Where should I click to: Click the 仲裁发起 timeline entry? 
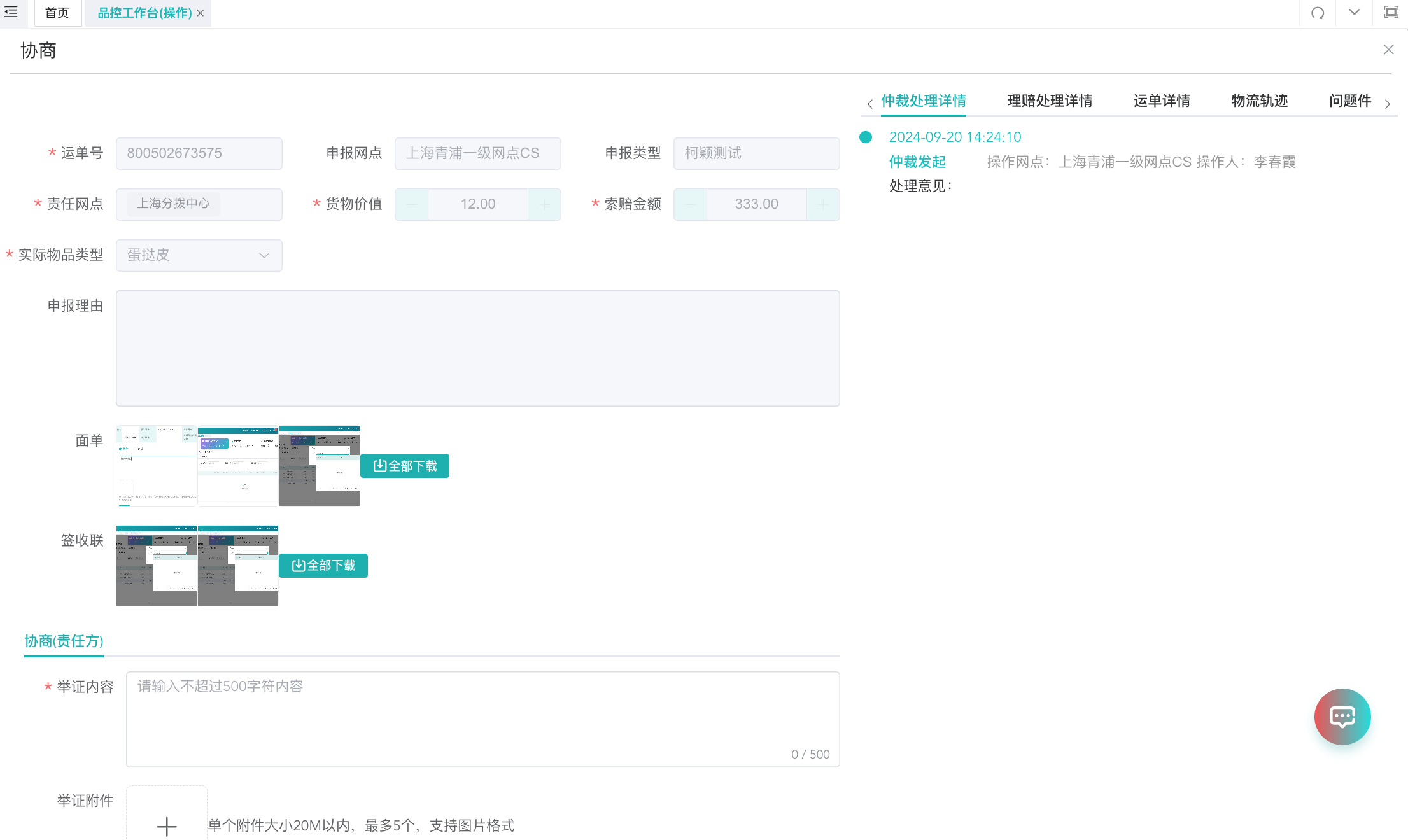pyautogui.click(x=917, y=162)
